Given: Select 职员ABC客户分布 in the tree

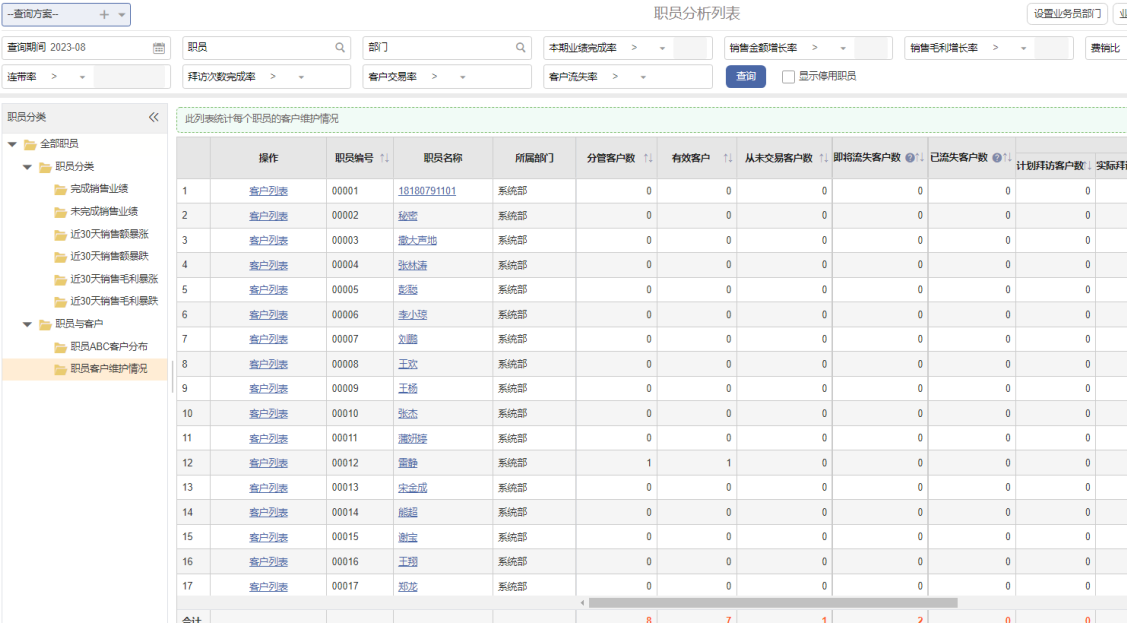Looking at the screenshot, I should [109, 346].
